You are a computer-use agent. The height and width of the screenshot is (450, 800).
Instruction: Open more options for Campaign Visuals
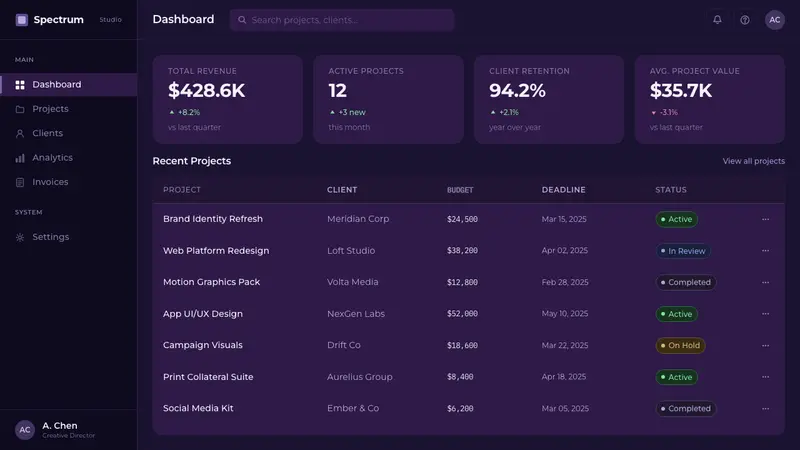point(765,345)
